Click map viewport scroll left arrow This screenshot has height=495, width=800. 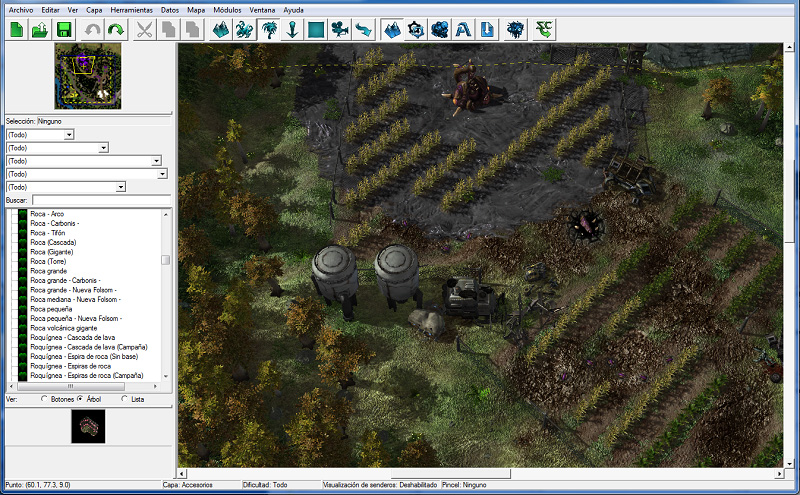pyautogui.click(x=182, y=474)
